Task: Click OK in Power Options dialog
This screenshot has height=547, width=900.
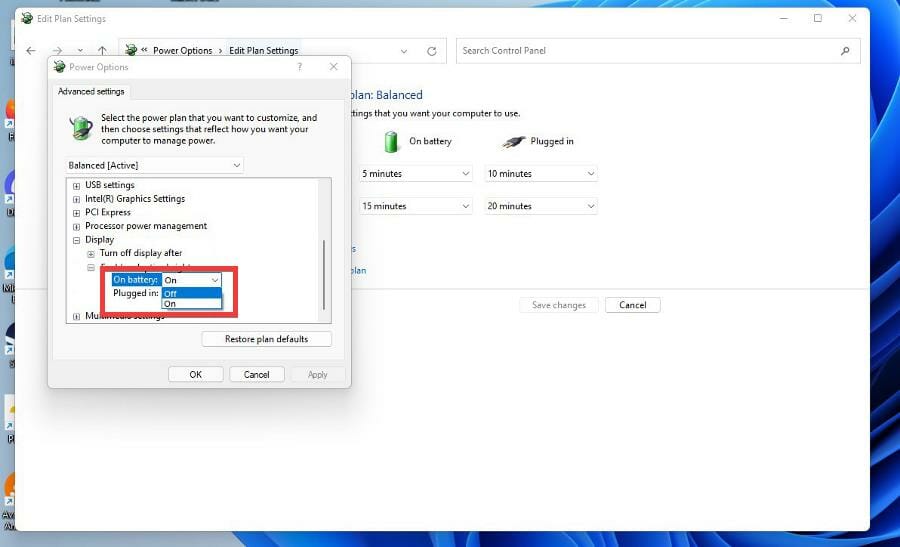Action: tap(196, 374)
